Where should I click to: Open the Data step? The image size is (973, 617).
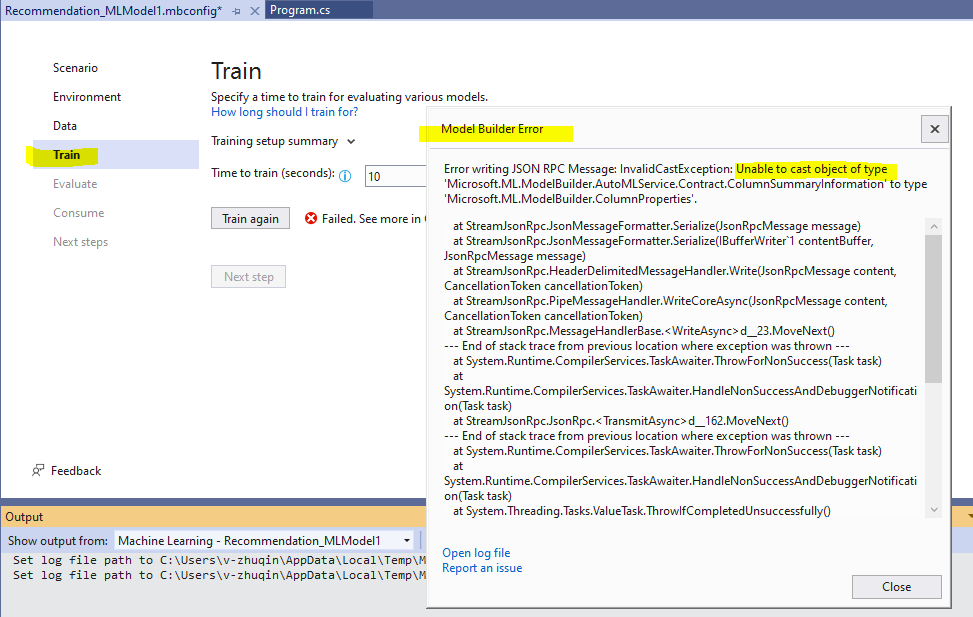click(x=65, y=126)
